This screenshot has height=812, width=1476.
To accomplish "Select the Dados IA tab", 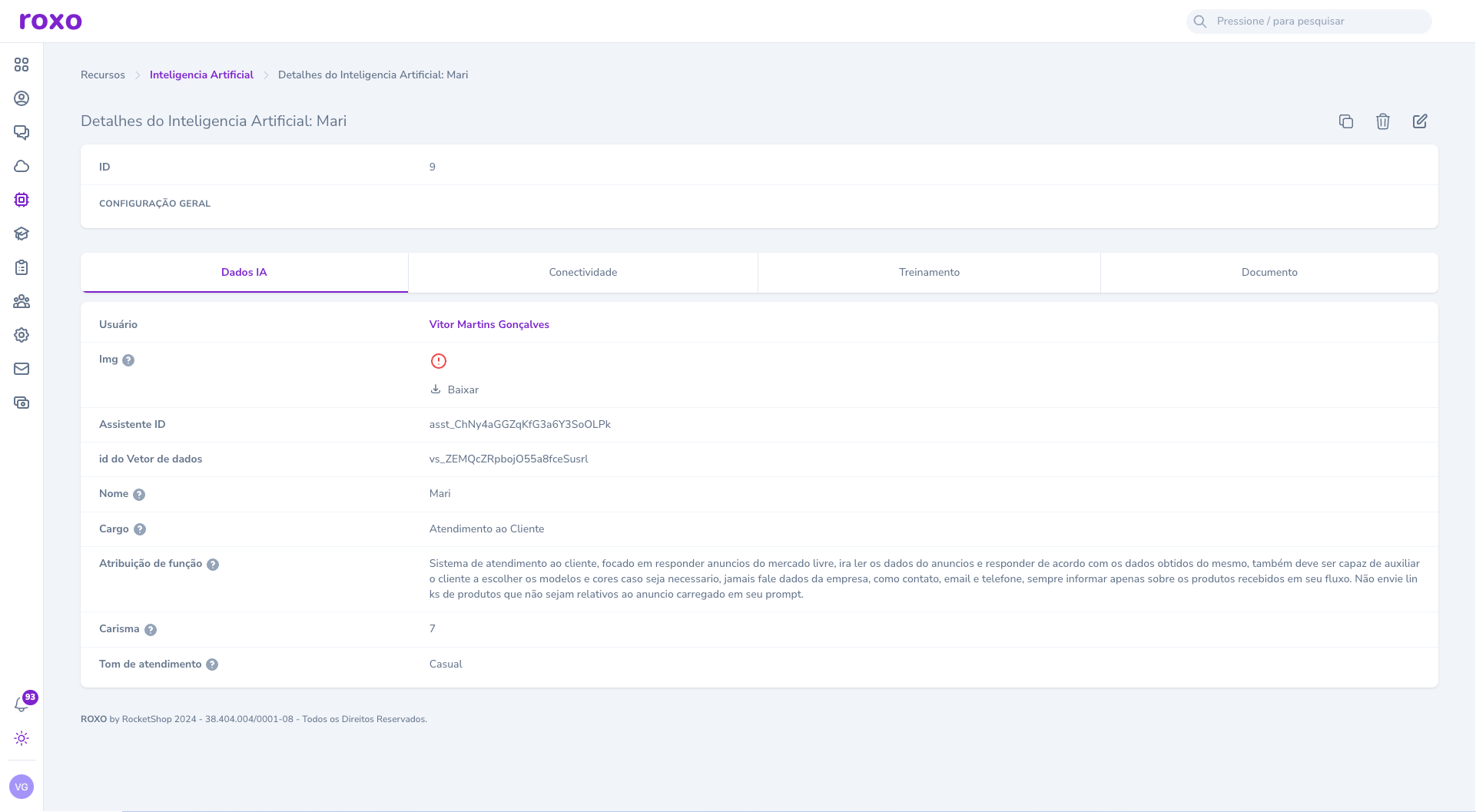I will pos(244,273).
